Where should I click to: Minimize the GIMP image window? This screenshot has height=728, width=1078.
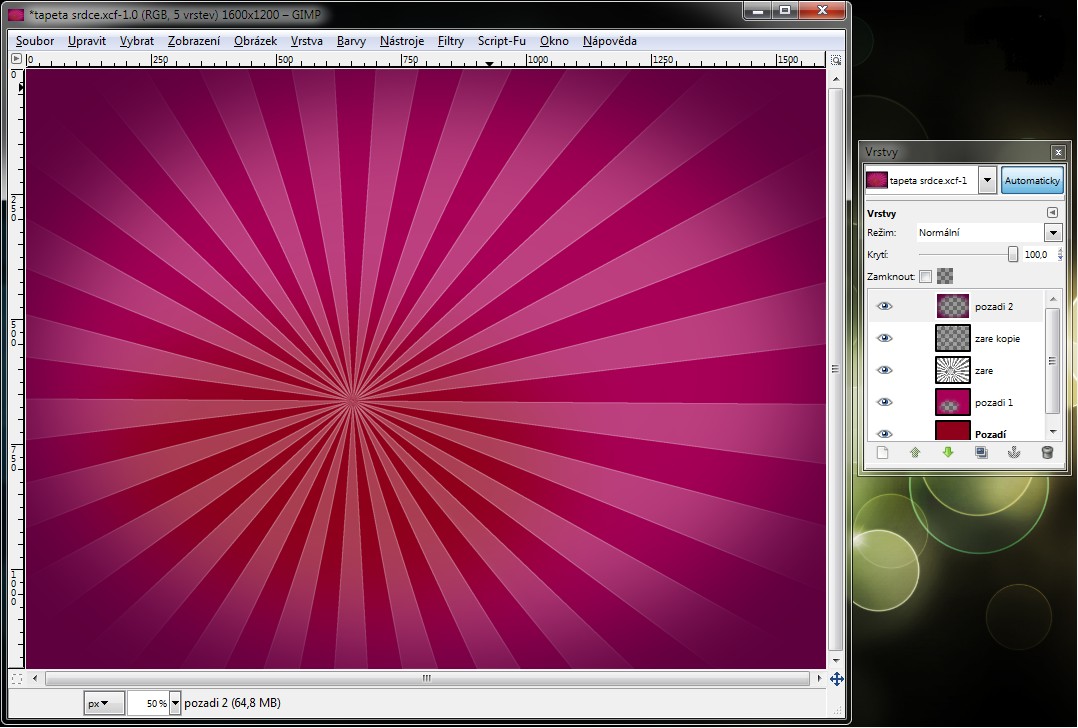coord(758,11)
